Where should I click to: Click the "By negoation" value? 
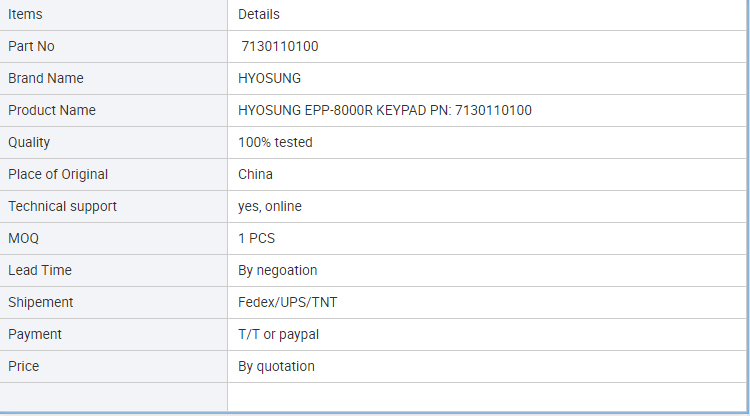click(x=278, y=270)
